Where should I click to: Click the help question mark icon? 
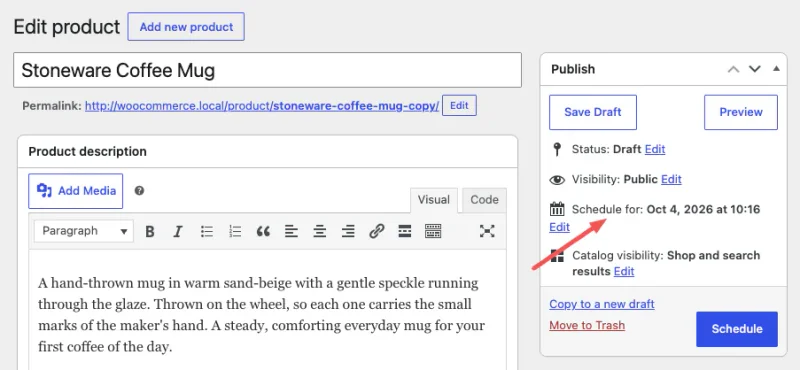click(x=139, y=191)
